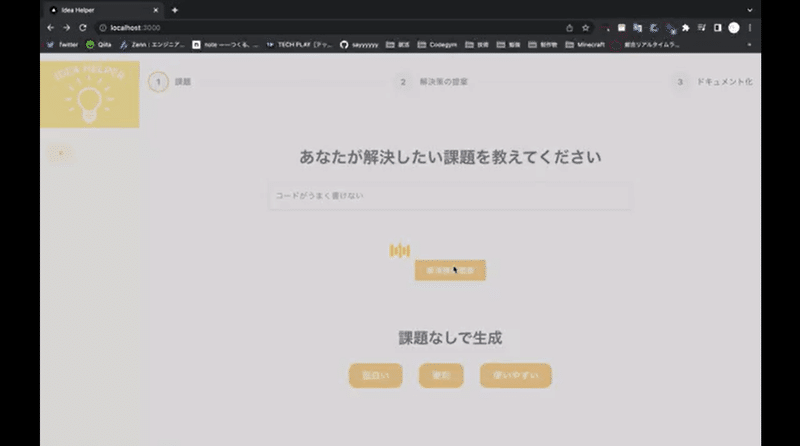Open the TECH PLAY bookmark
Viewport: 800px width, 446px height.
pos(299,45)
